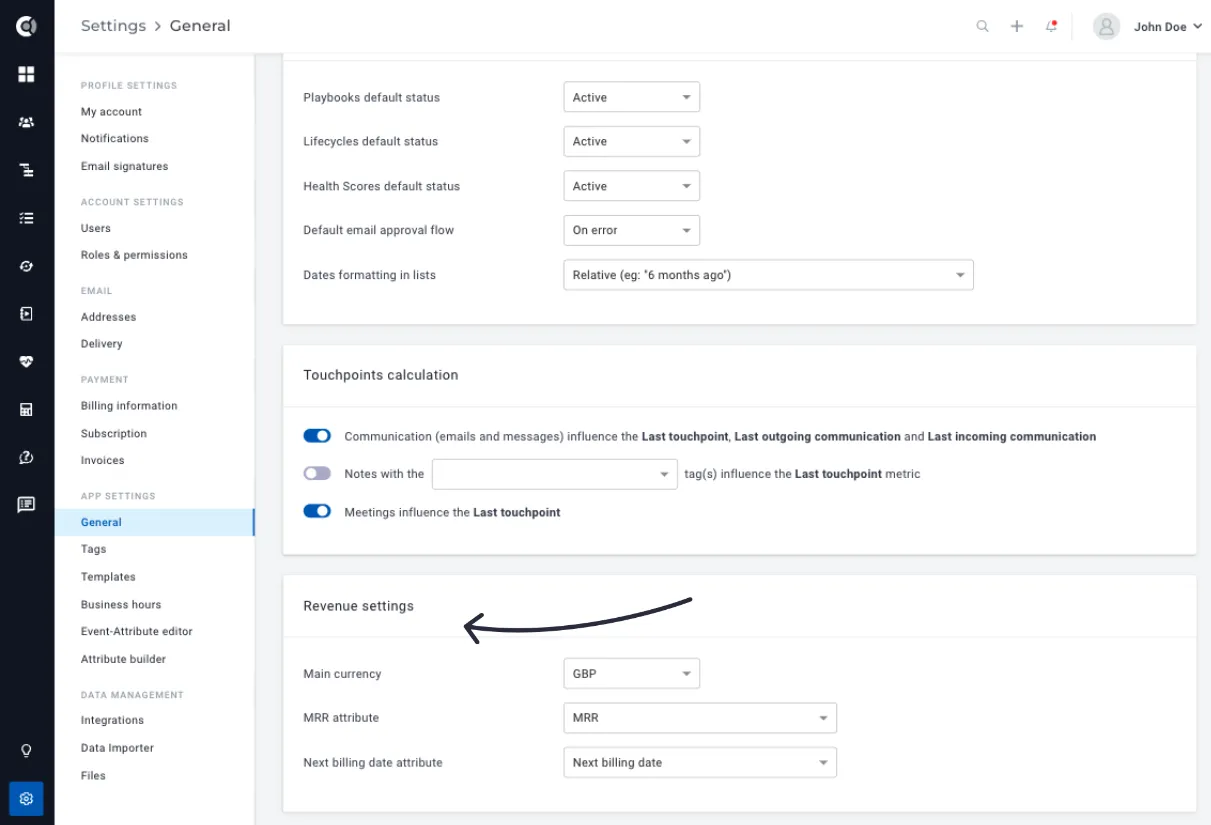1211x825 pixels.
Task: Disable Communication influence touchpoint toggle
Action: (317, 436)
